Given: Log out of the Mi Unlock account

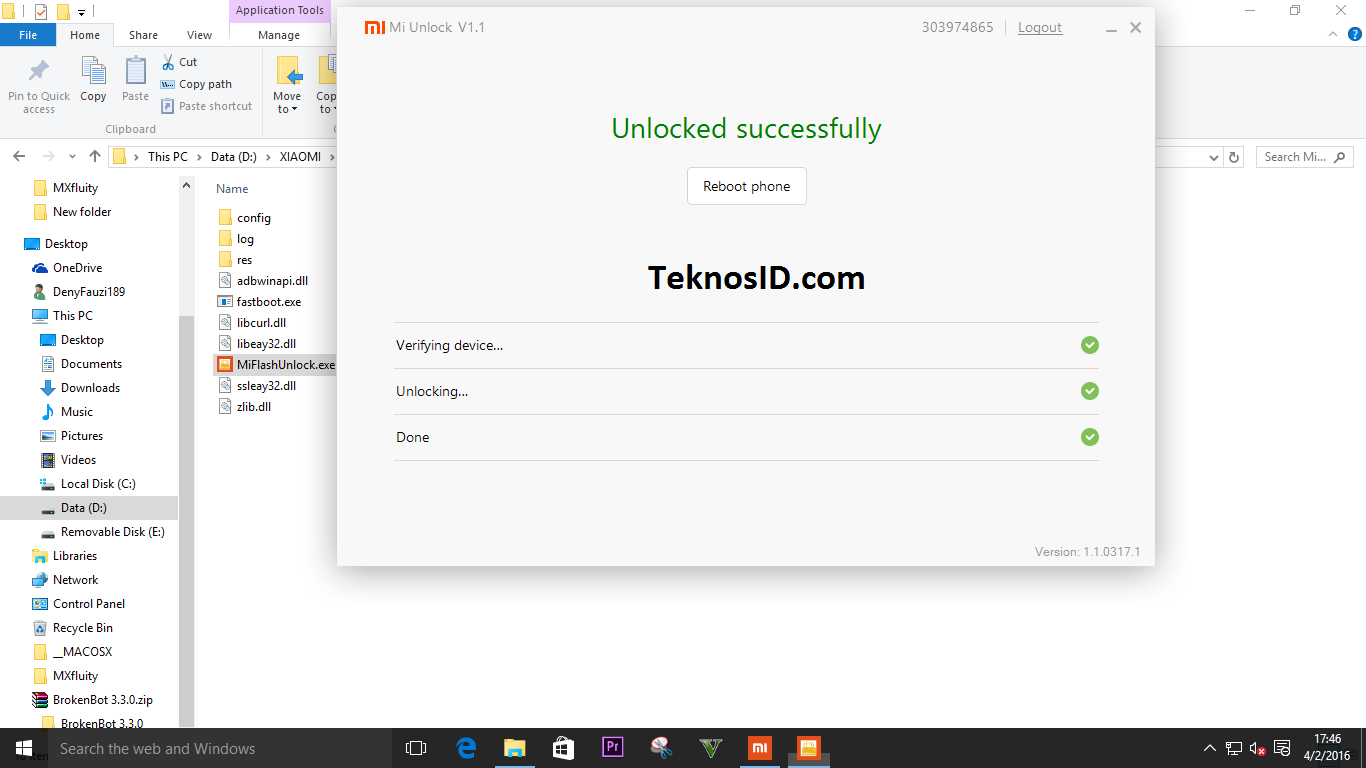Looking at the screenshot, I should point(1040,27).
